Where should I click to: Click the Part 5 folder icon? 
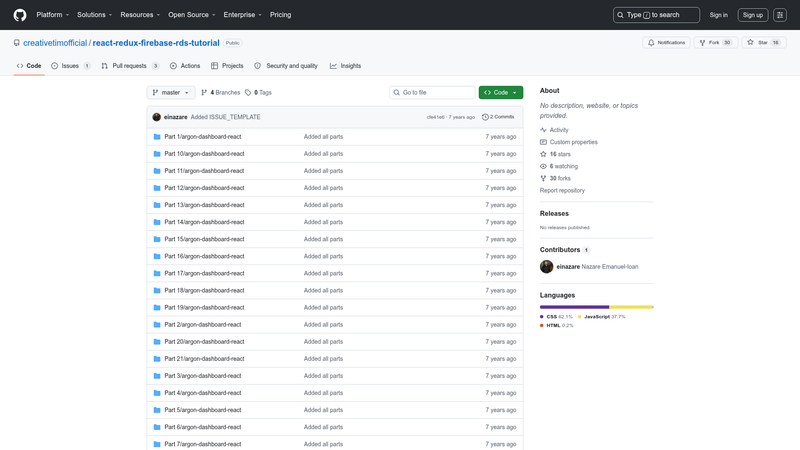tap(157, 410)
